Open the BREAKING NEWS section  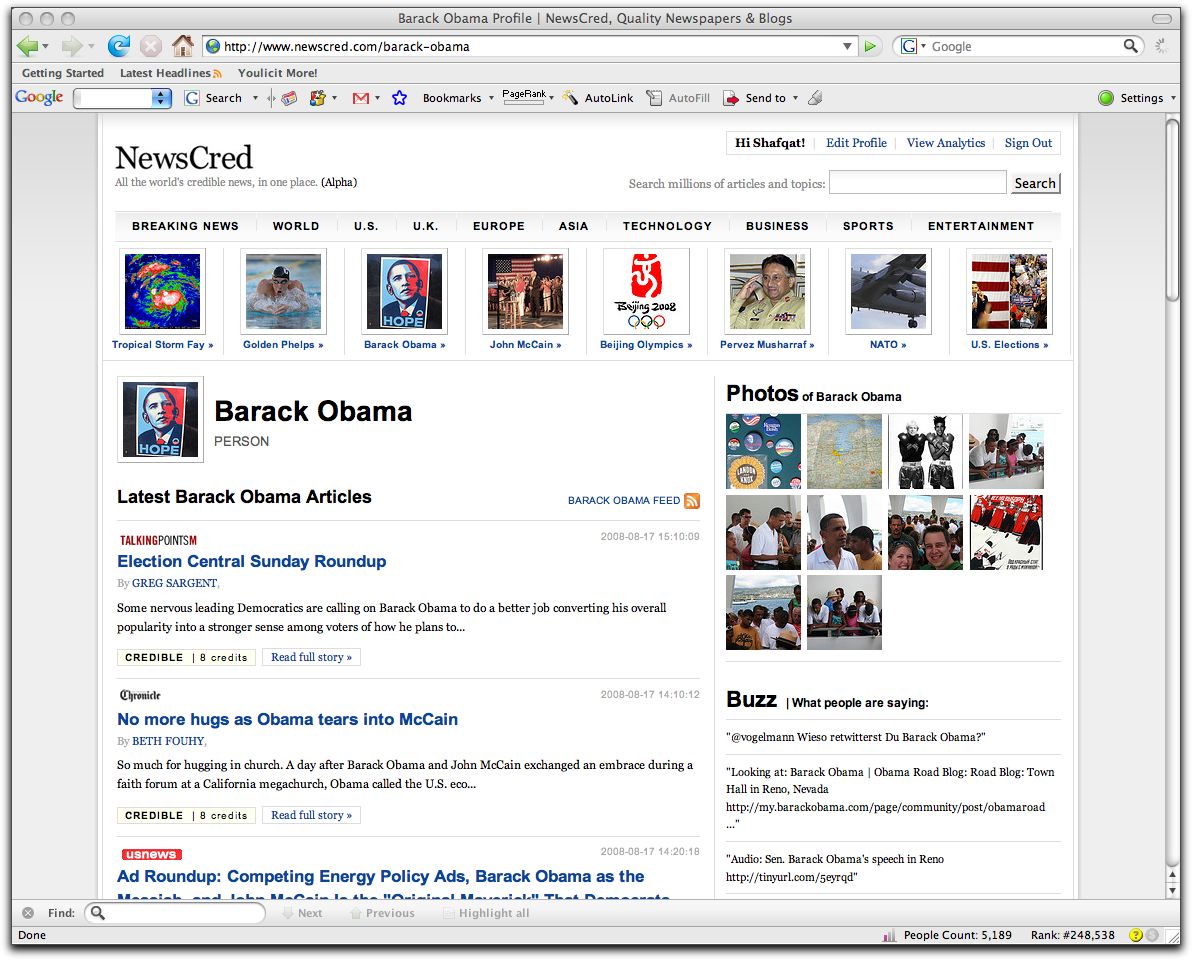tap(185, 226)
